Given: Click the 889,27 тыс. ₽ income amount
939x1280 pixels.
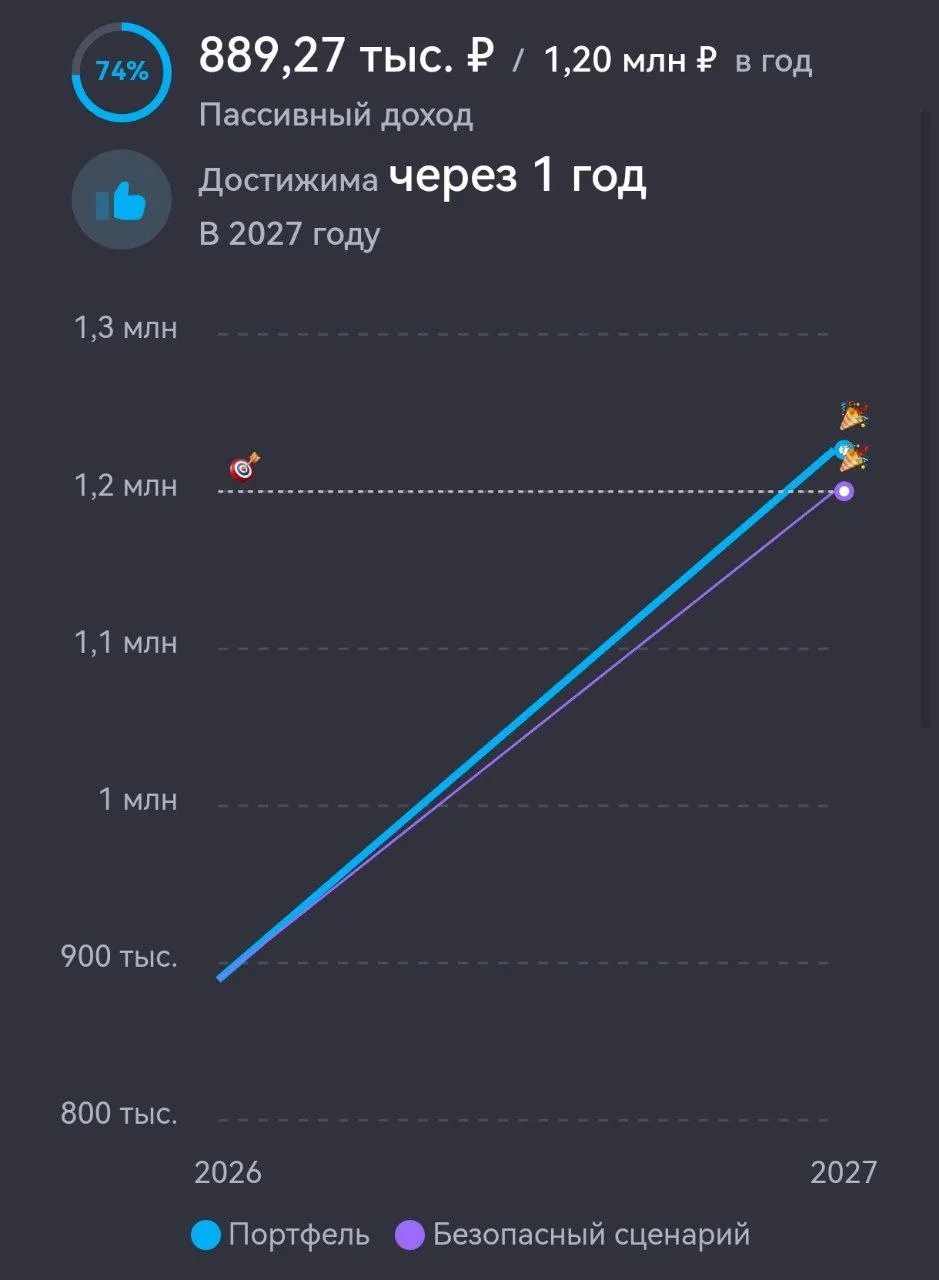Looking at the screenshot, I should pos(346,55).
